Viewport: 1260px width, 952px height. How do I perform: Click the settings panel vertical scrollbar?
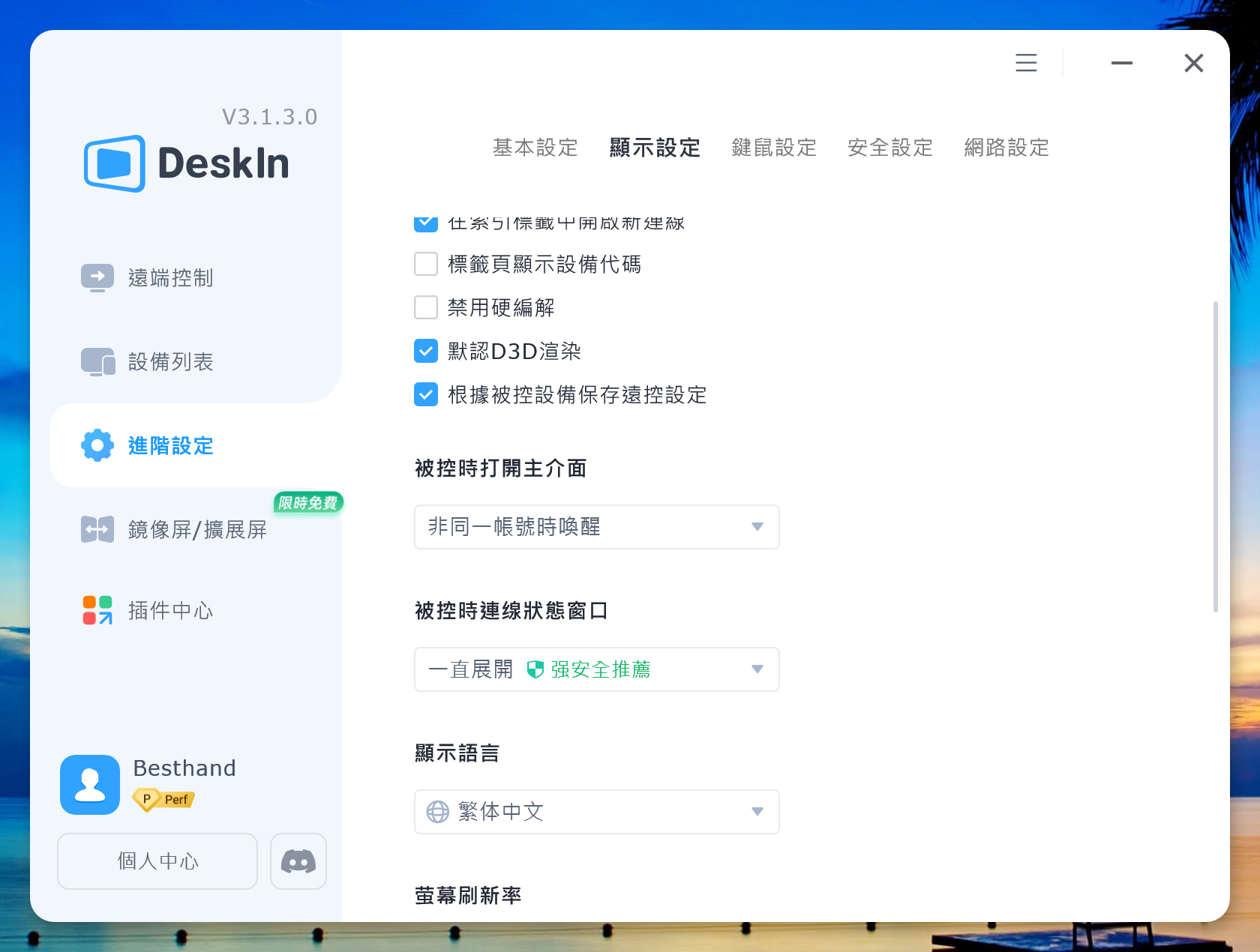point(1215,457)
